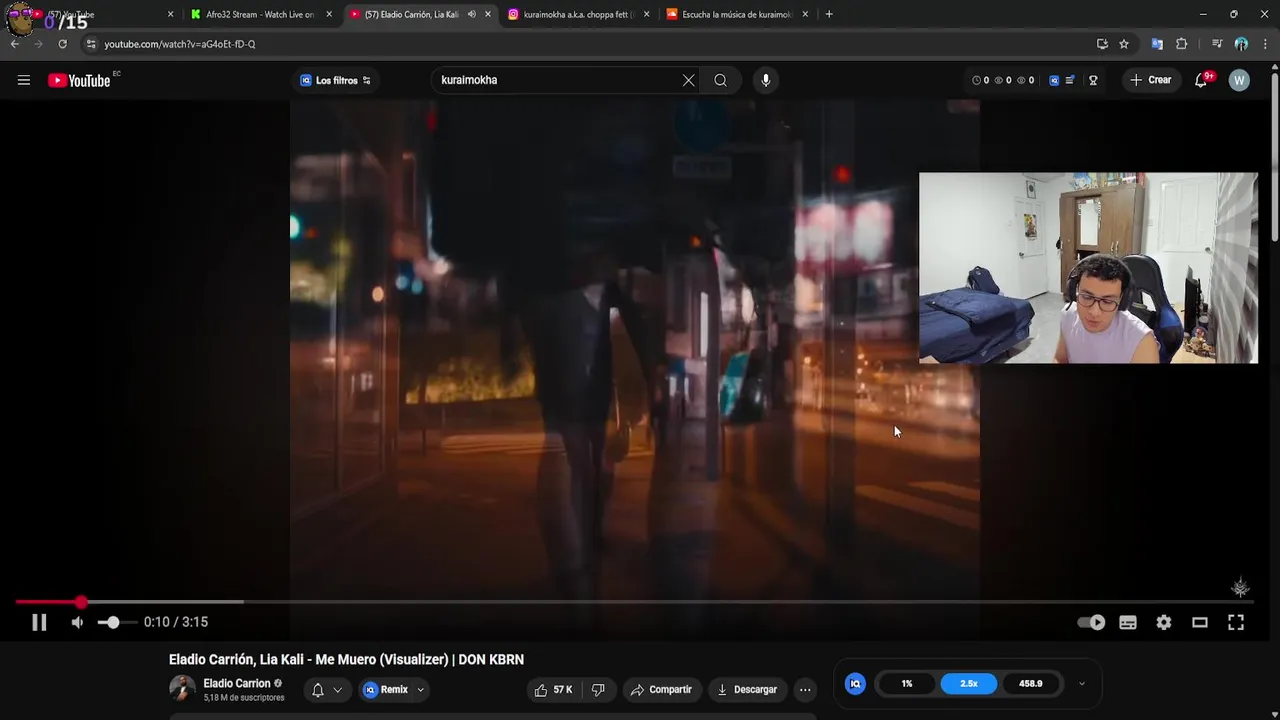Close the kuraimokha Instagram tab
Viewport: 1280px width, 720px height.
coord(646,14)
